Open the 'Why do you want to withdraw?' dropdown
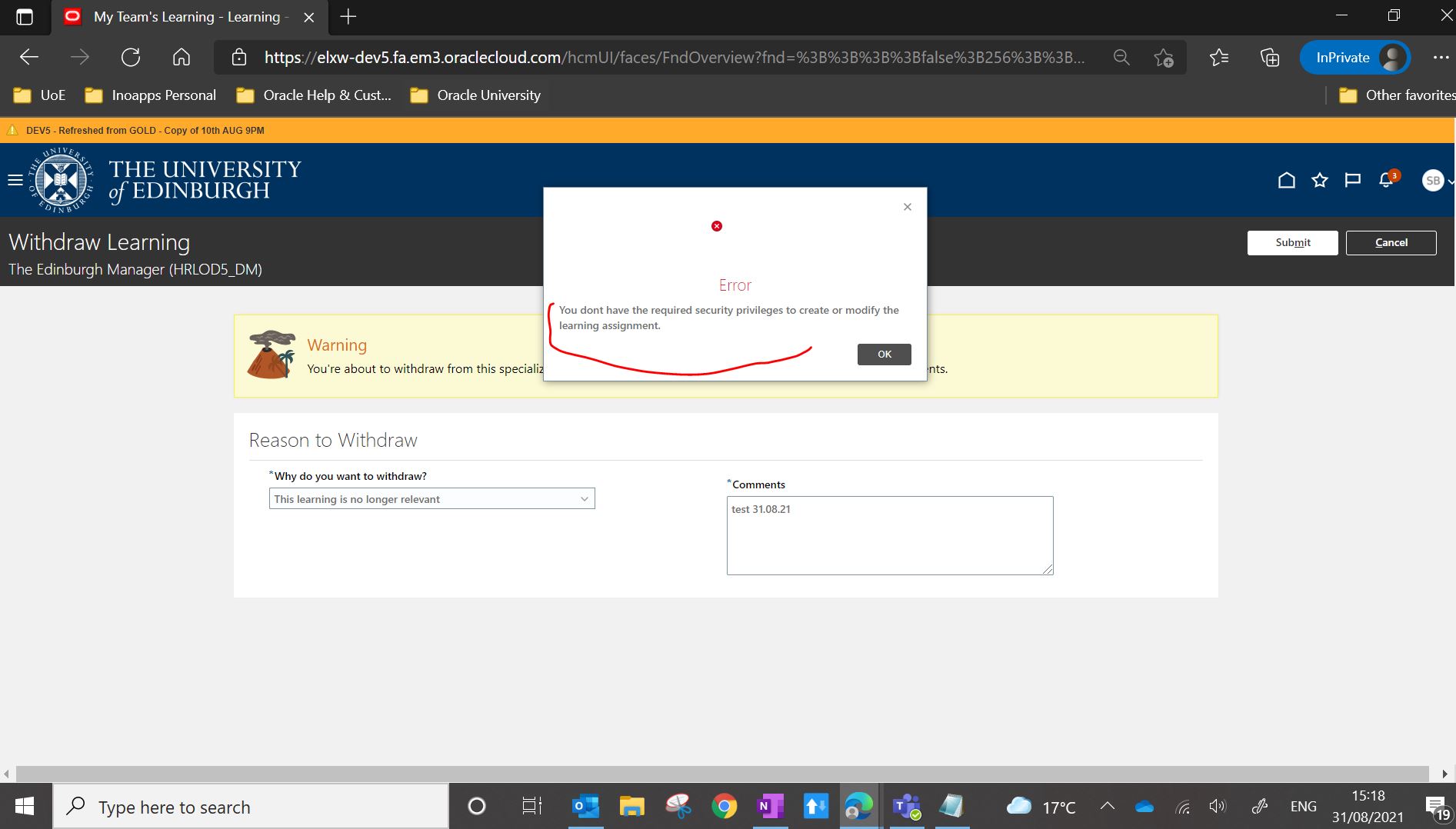 [x=431, y=498]
